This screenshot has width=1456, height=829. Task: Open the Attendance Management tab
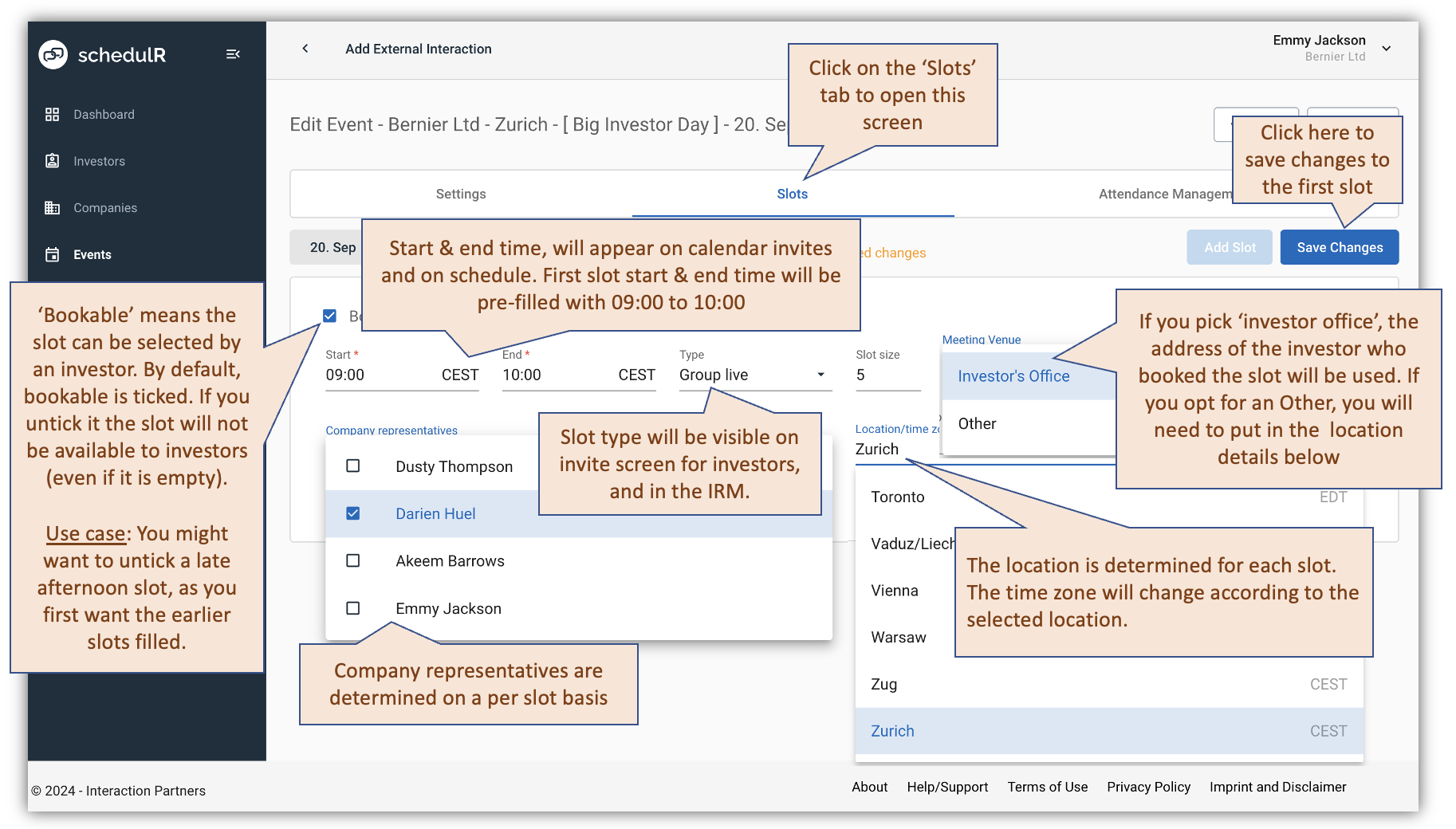[1164, 193]
